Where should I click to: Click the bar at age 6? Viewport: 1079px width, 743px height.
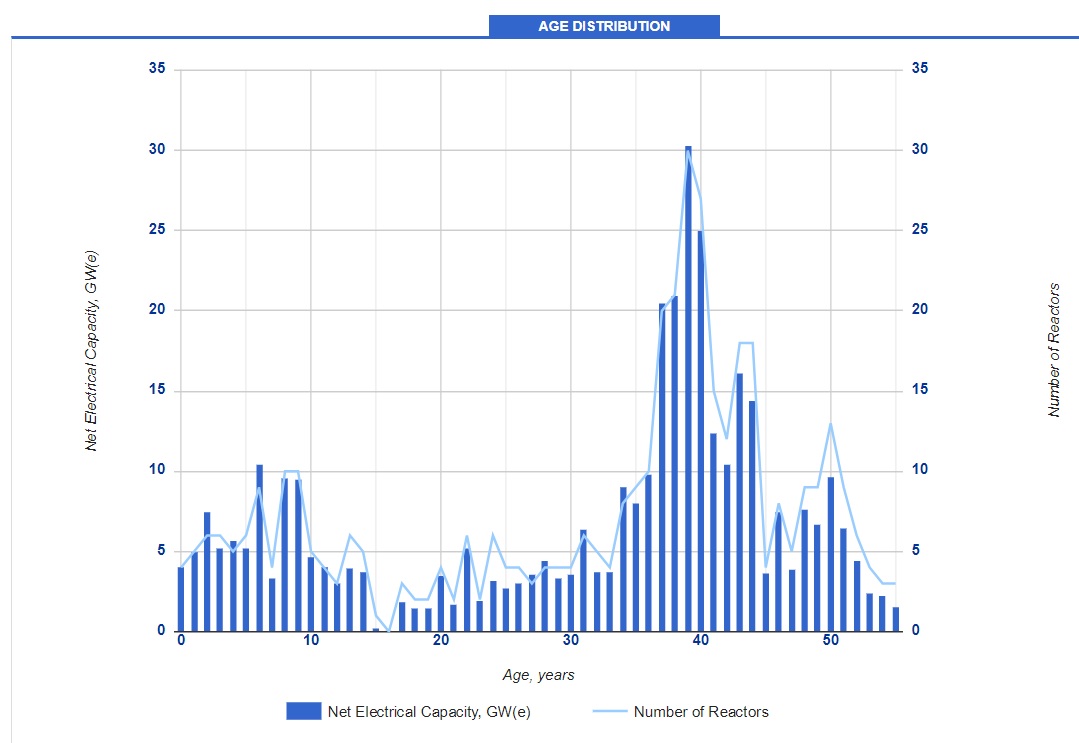tap(259, 548)
